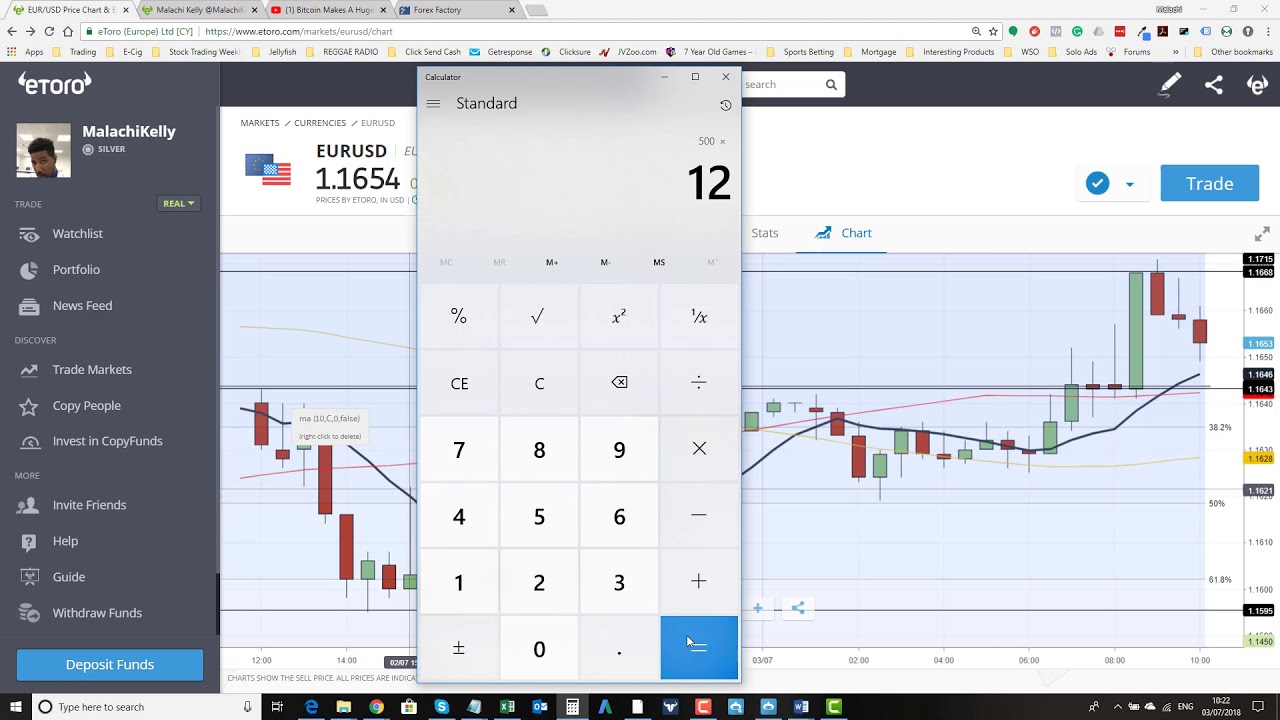Viewport: 1280px width, 720px height.
Task: Open the Calculator history panel icon
Action: coord(725,105)
